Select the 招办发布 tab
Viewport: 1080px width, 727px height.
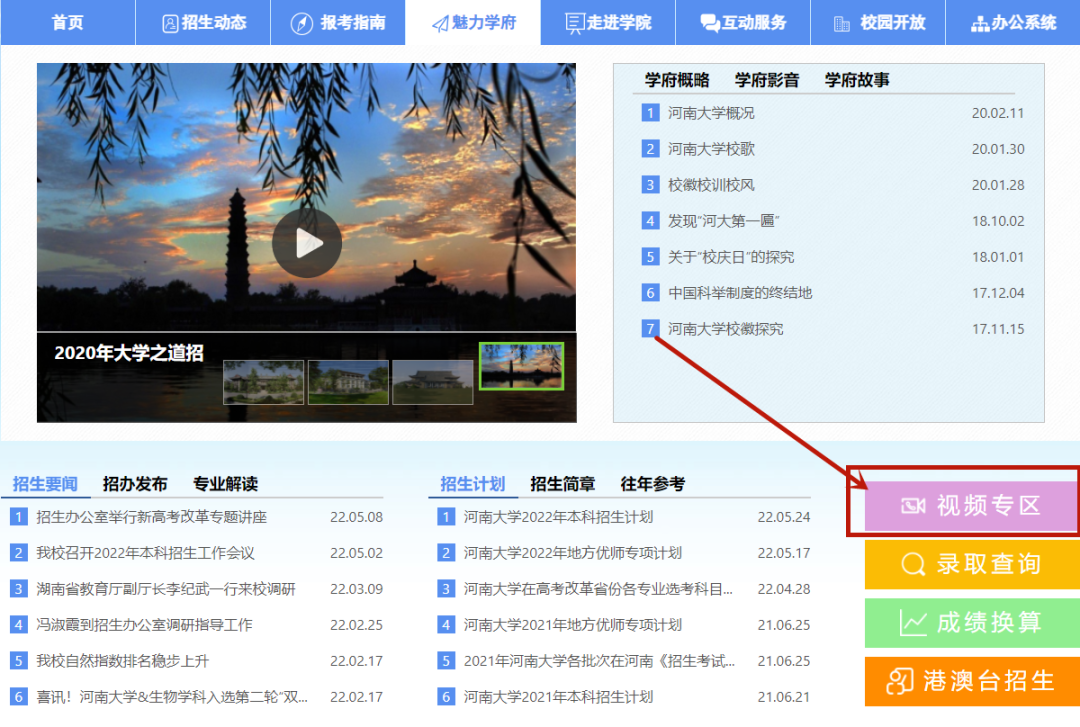pos(135,484)
